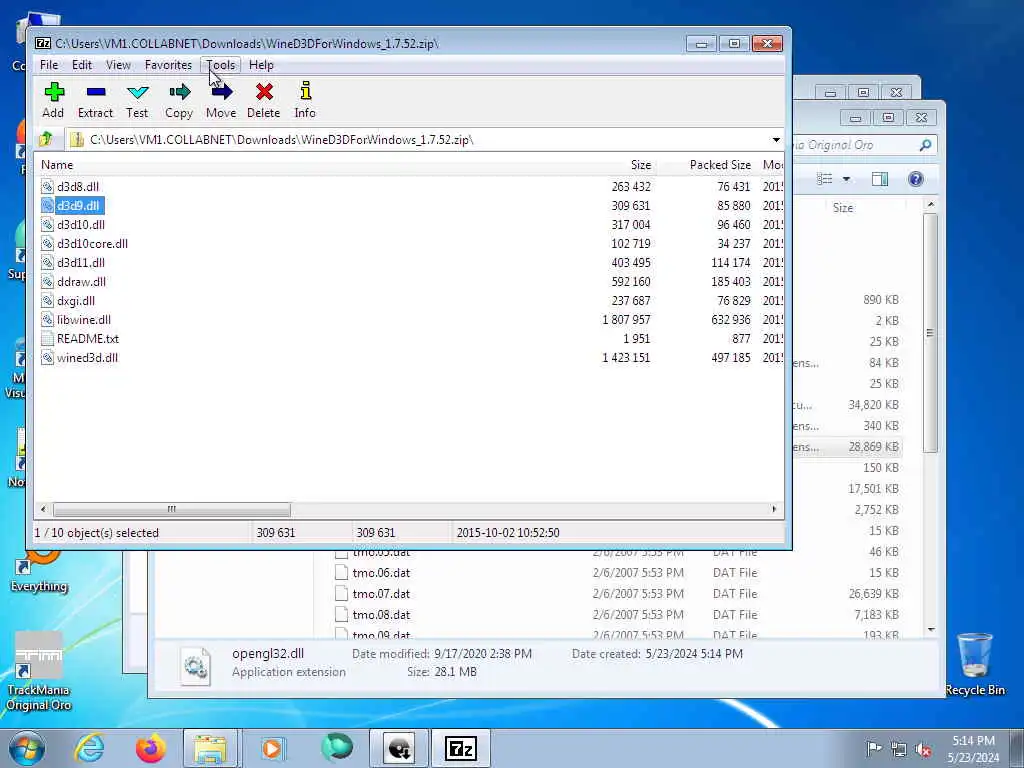The height and width of the screenshot is (768, 1024).
Task: Run the Test archive tool
Action: pyautogui.click(x=137, y=100)
